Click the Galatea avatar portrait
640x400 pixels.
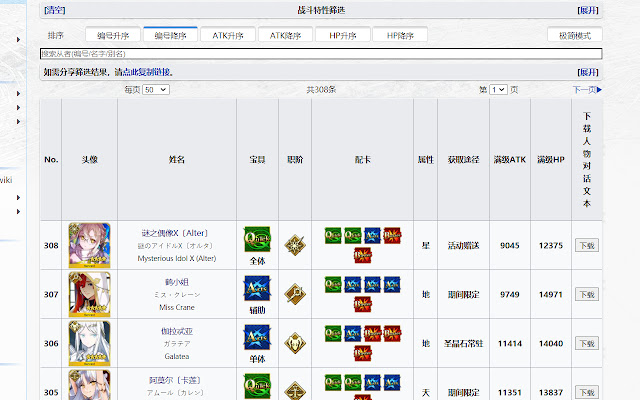click(89, 343)
